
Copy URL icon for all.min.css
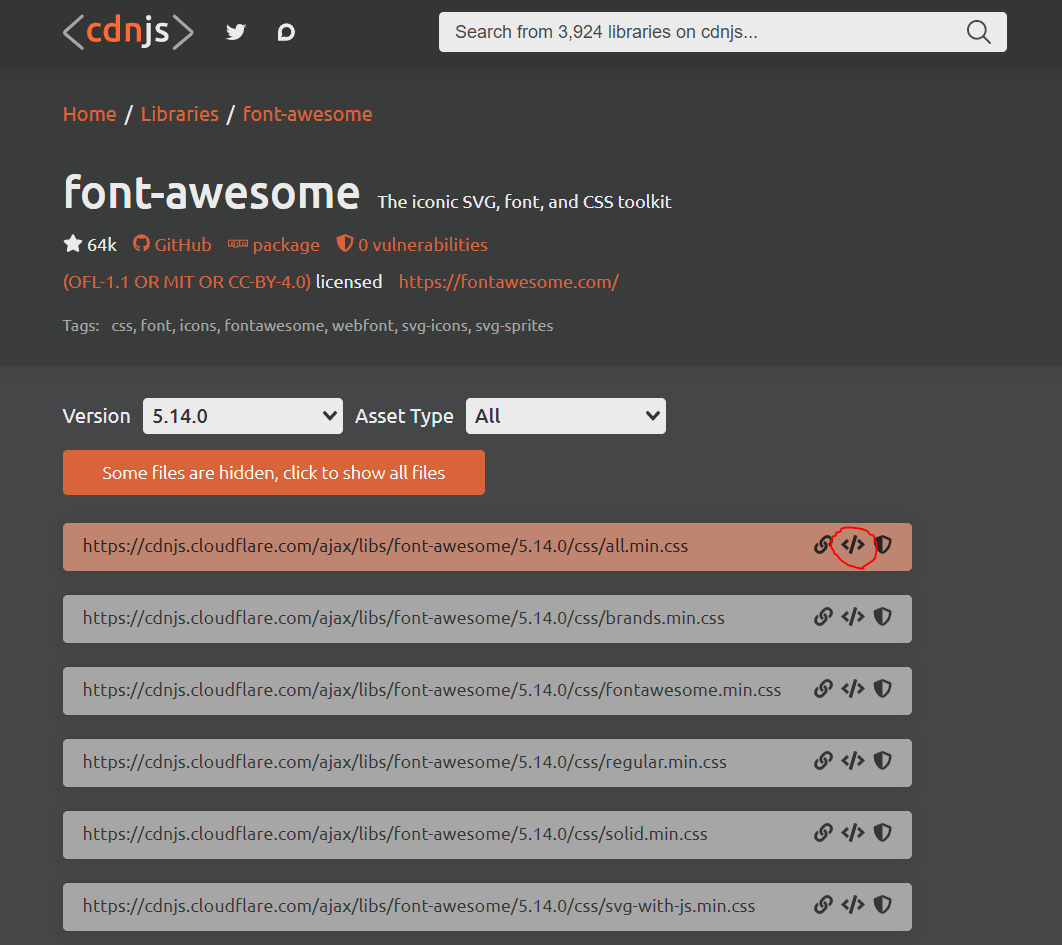823,545
